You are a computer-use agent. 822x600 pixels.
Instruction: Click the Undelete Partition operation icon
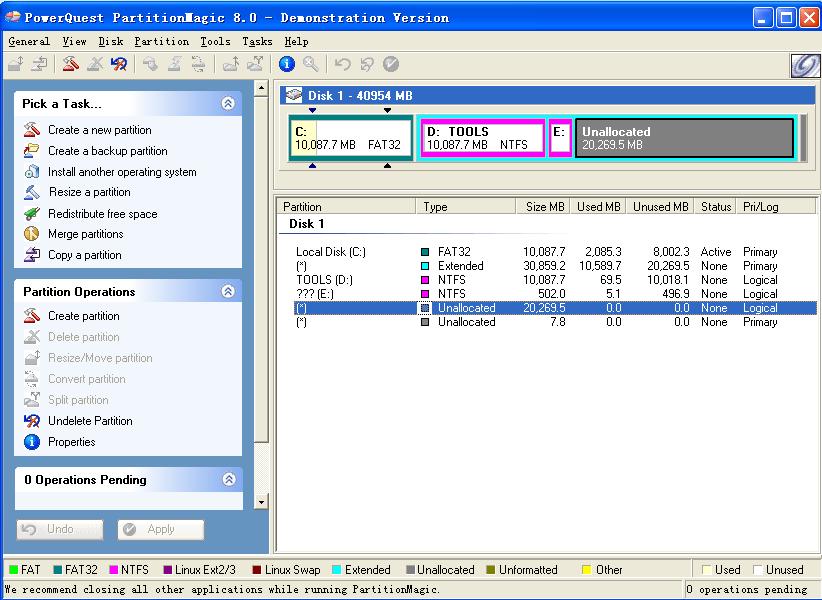[x=32, y=420]
